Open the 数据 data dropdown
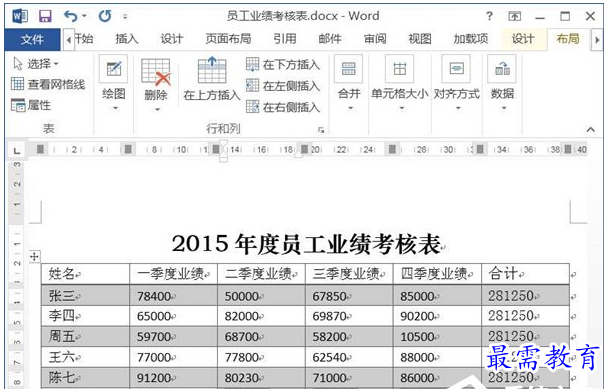The width and height of the screenshot is (608, 389). point(502,83)
